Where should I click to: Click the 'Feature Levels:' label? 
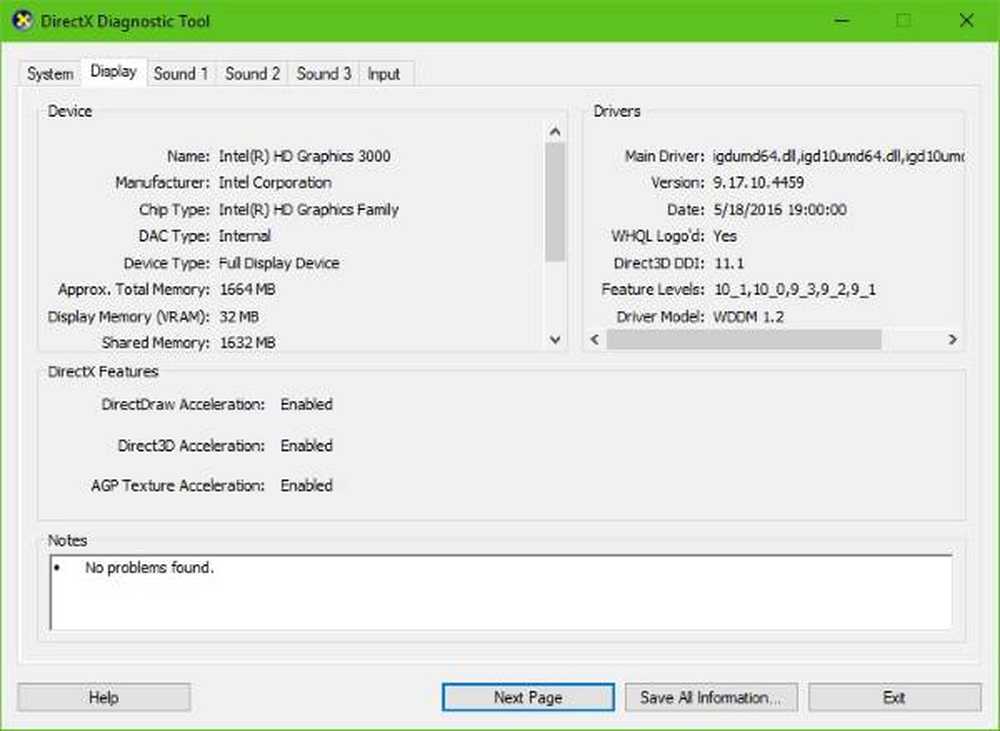pyautogui.click(x=652, y=290)
